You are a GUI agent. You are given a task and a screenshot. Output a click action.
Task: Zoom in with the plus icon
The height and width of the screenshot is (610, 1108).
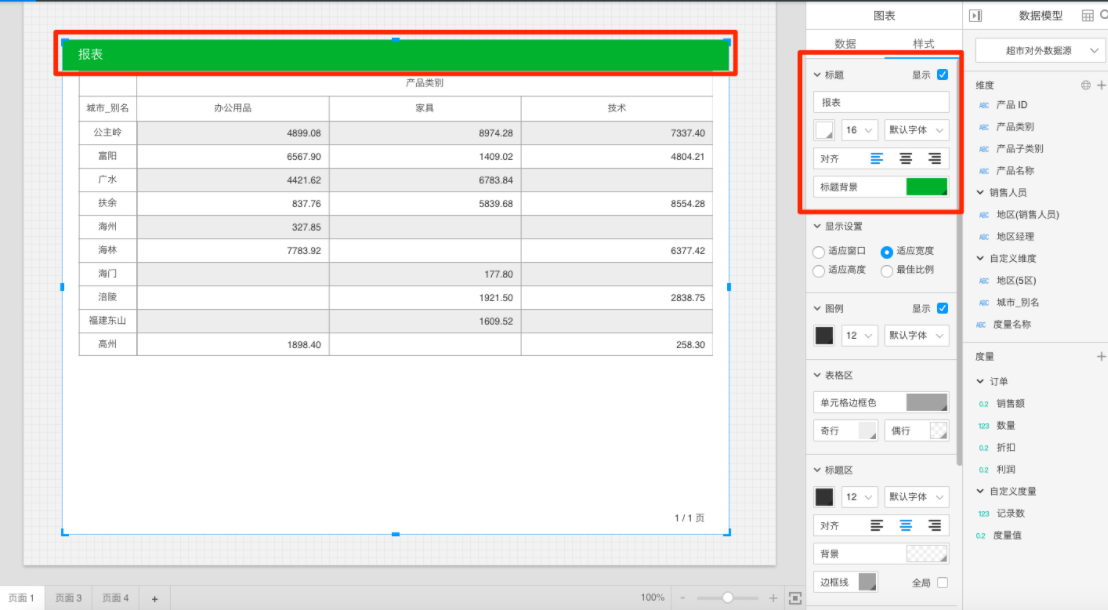click(x=772, y=599)
